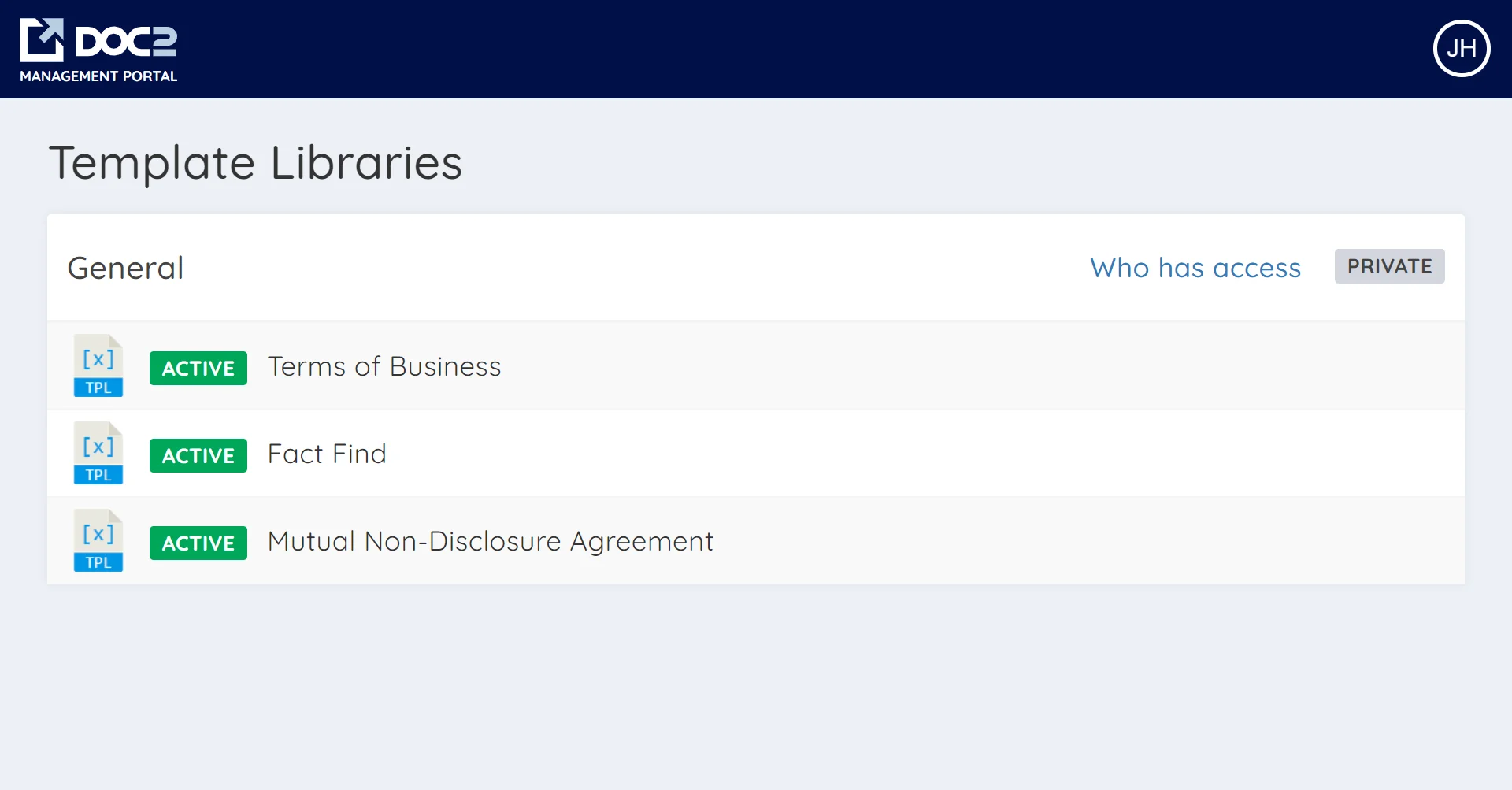Click the Mutual Non-Disclosure Agreement template icon
The image size is (1512, 790).
point(98,541)
